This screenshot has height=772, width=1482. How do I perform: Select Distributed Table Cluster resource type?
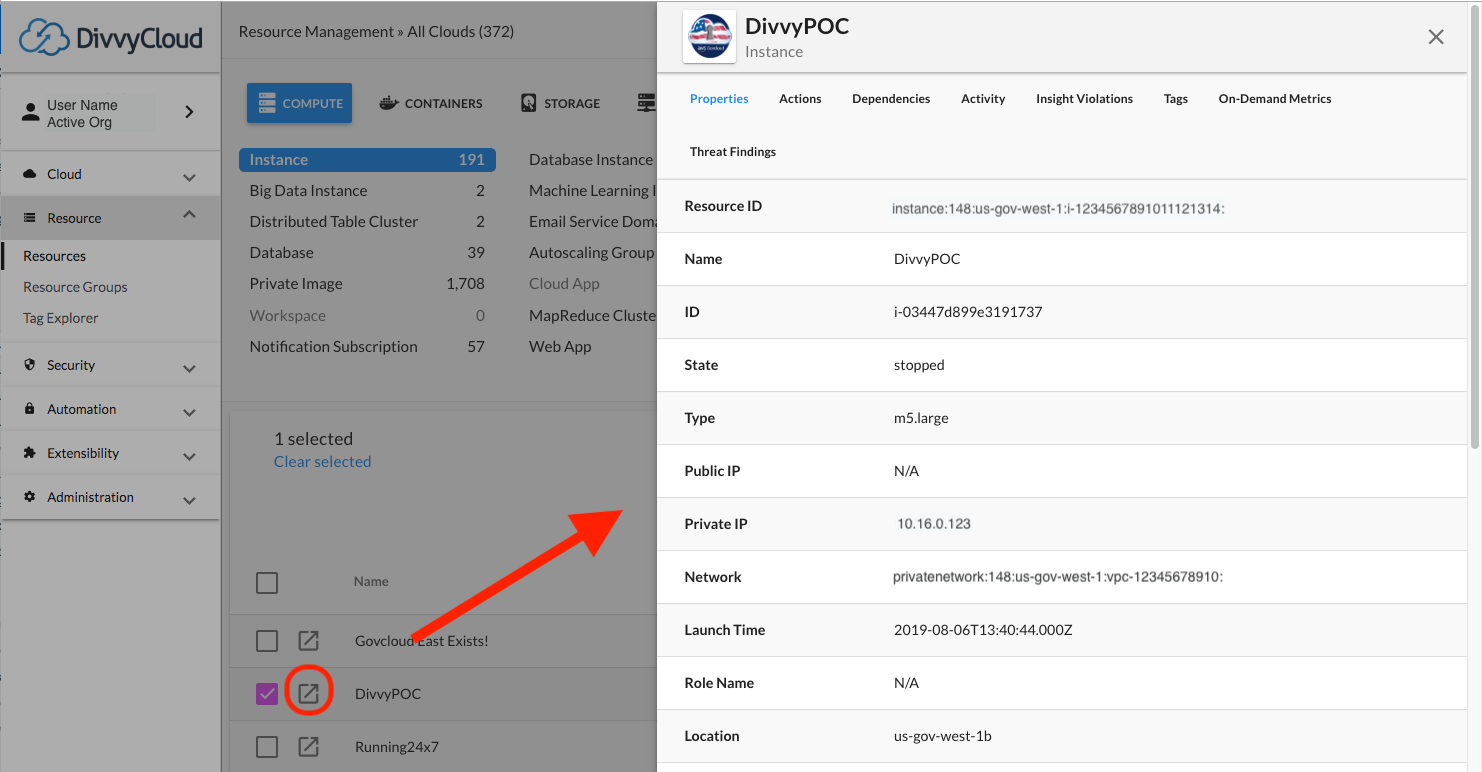pos(367,222)
